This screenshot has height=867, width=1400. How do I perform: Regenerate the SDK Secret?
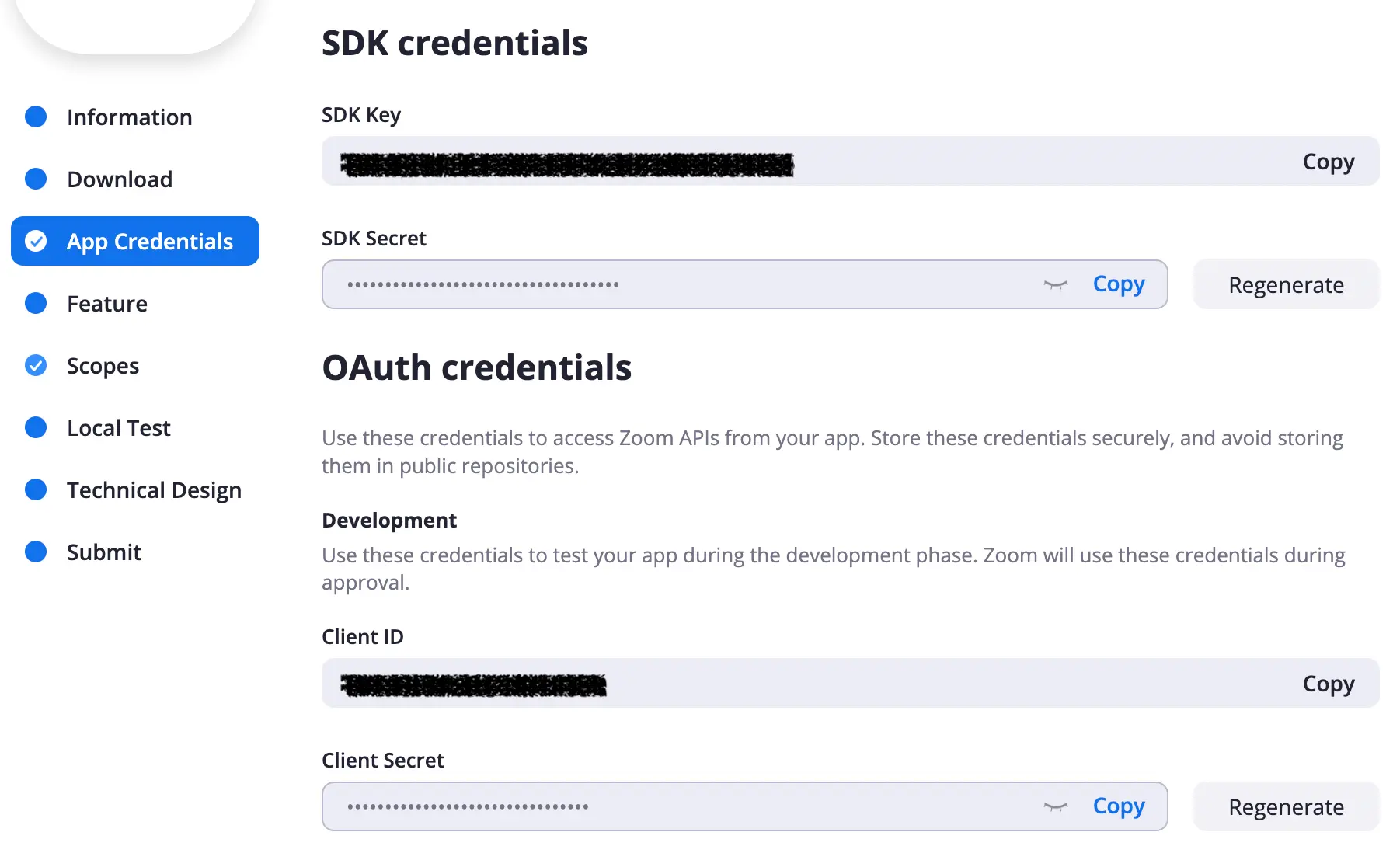click(1286, 284)
